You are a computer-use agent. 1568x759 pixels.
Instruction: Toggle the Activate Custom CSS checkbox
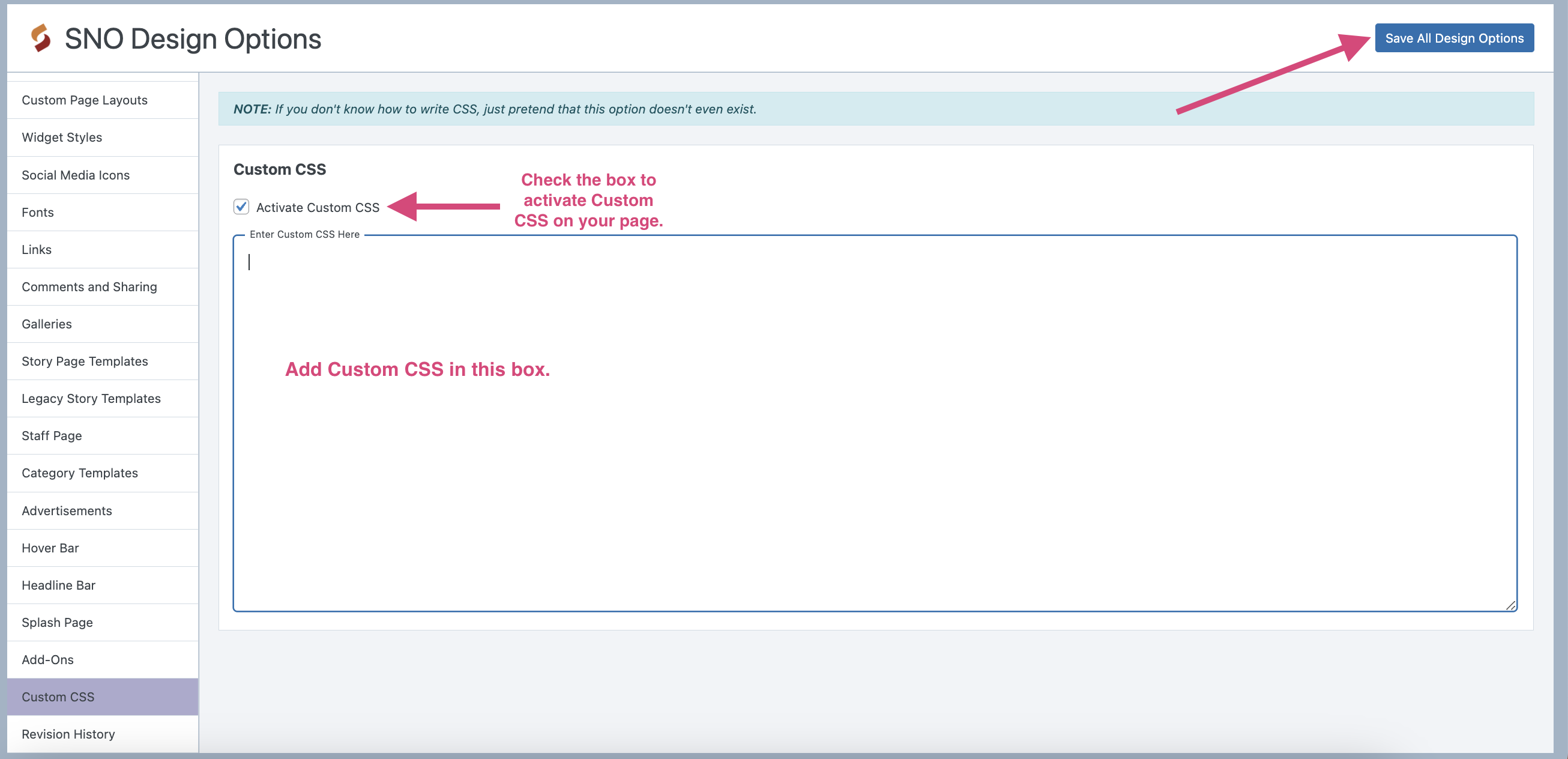tap(241, 207)
